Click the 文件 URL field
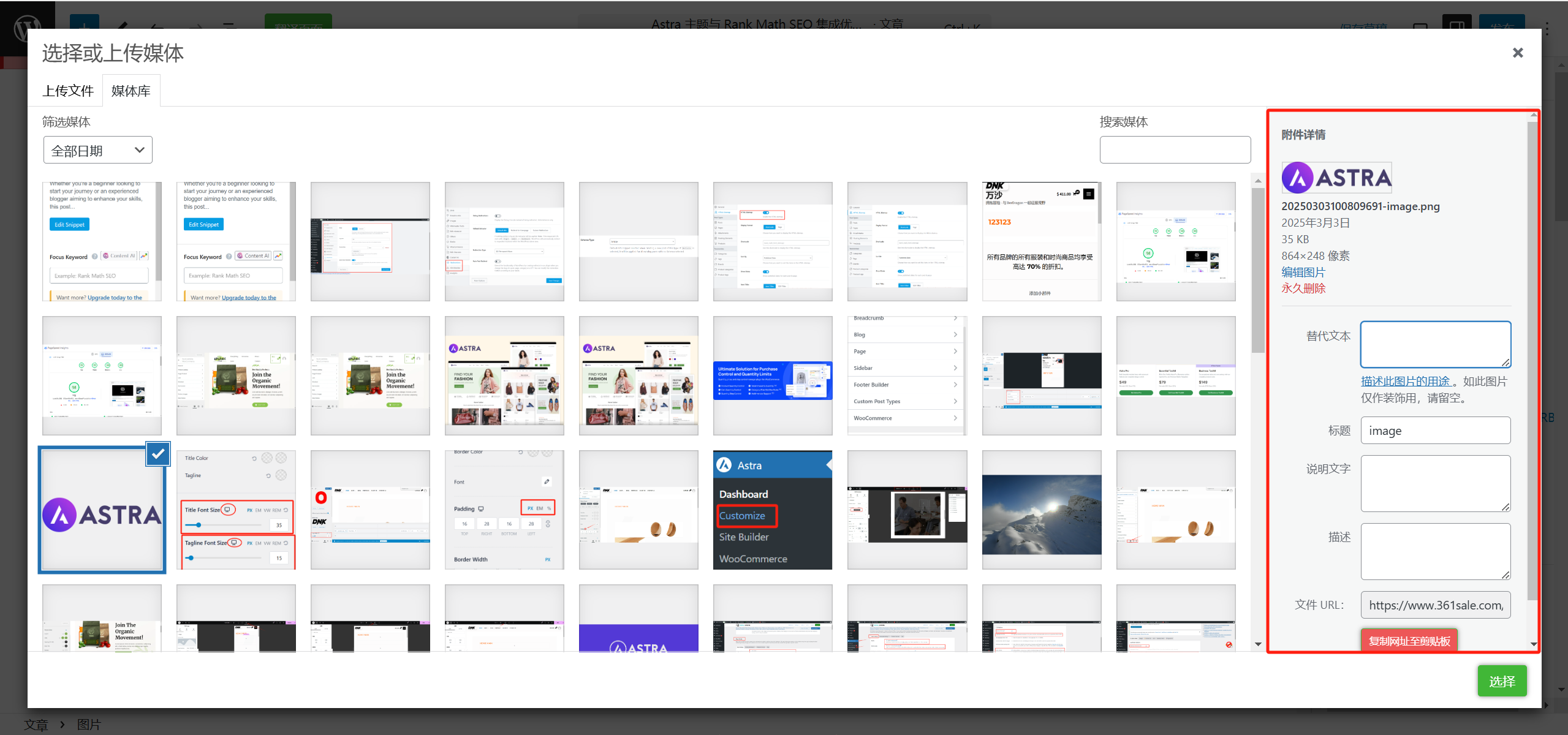The width and height of the screenshot is (1568, 735). [1435, 605]
